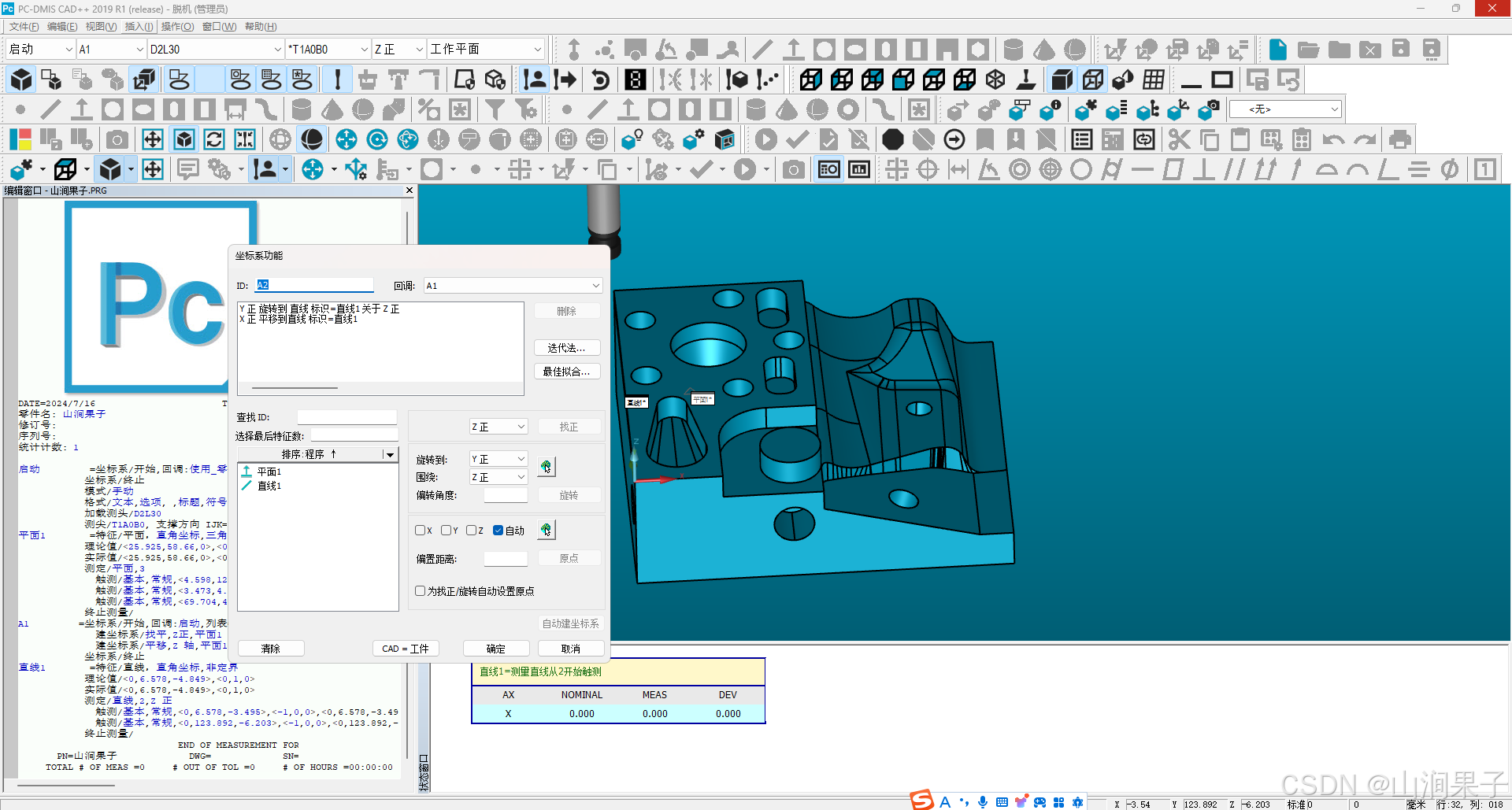This screenshot has width=1512, height=810.
Task: Click the black sphere icon
Action: point(312,140)
